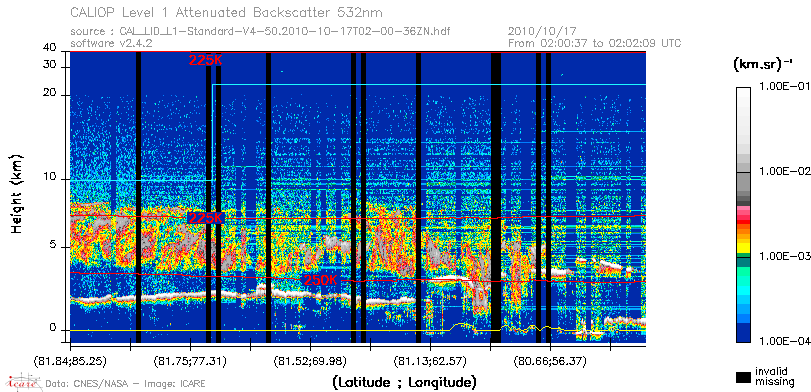This screenshot has height=392, width=811.
Task: Click the '(81.75;77.31)' axis tick label
Action: click(x=190, y=361)
